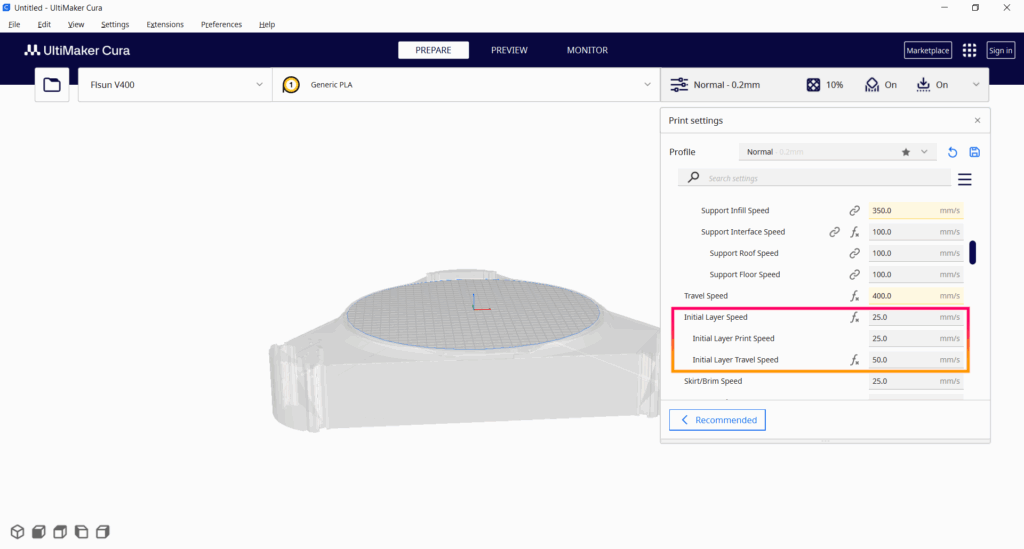Switch to the PREPARE stage

click(433, 50)
